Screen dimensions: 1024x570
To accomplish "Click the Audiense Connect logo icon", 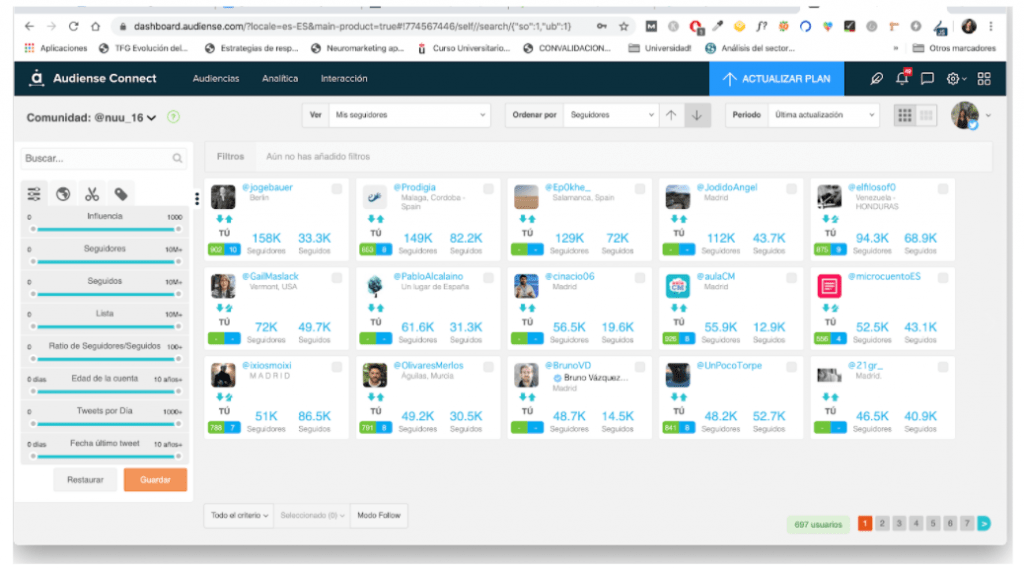I will (37, 78).
